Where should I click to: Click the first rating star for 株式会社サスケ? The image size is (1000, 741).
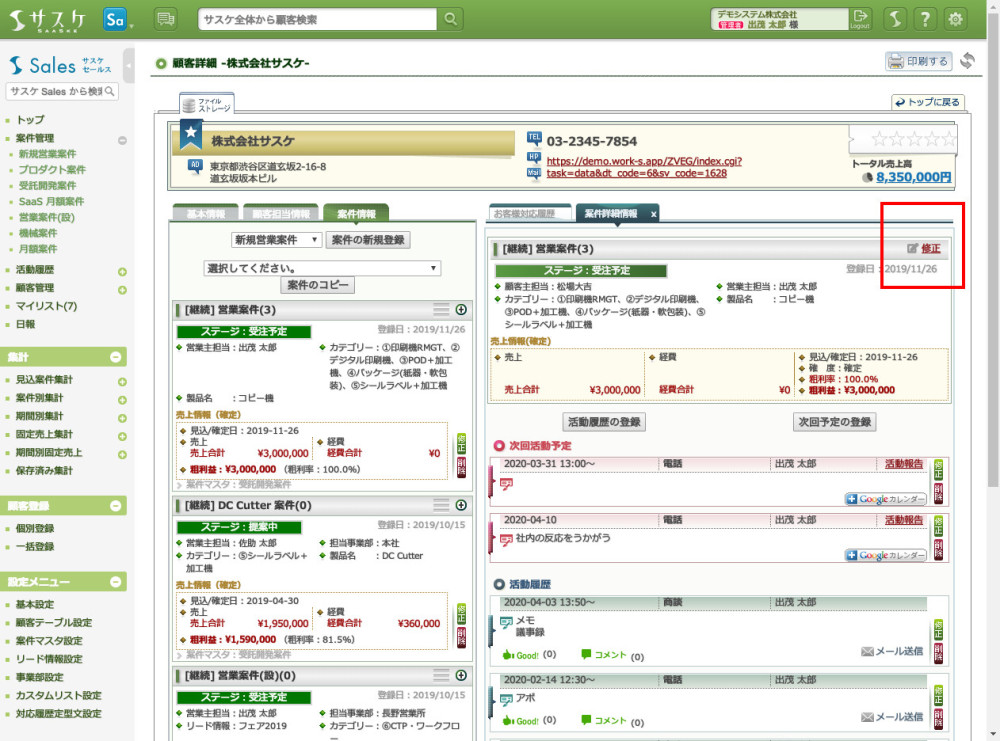[879, 139]
